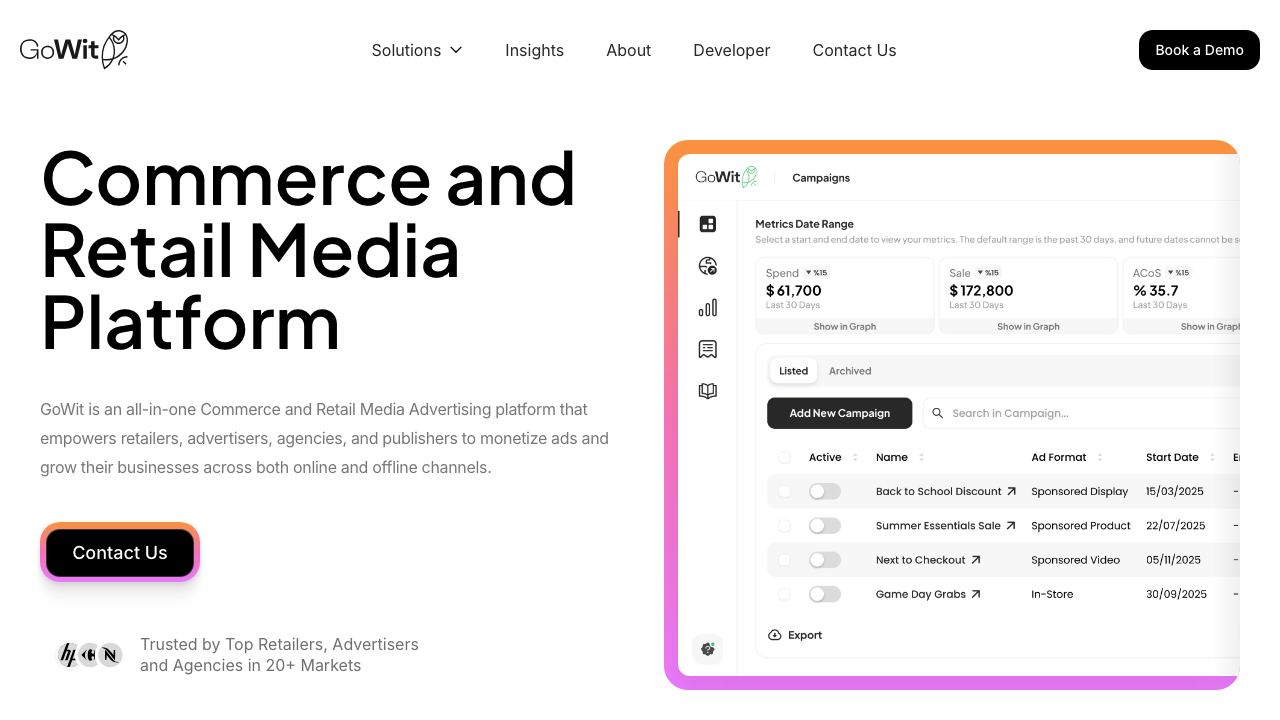Open the Insights nav item
This screenshot has width=1280, height=720.
tap(534, 50)
